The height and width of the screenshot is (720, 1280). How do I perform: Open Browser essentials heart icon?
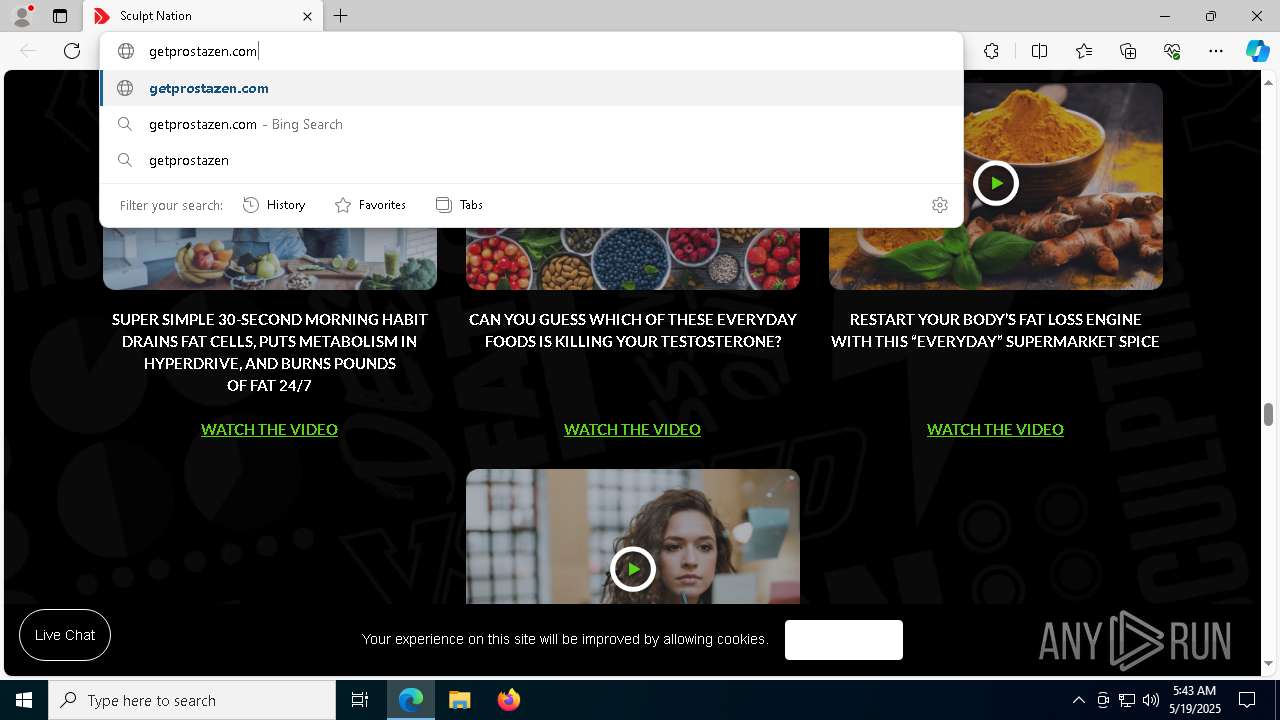click(1172, 51)
